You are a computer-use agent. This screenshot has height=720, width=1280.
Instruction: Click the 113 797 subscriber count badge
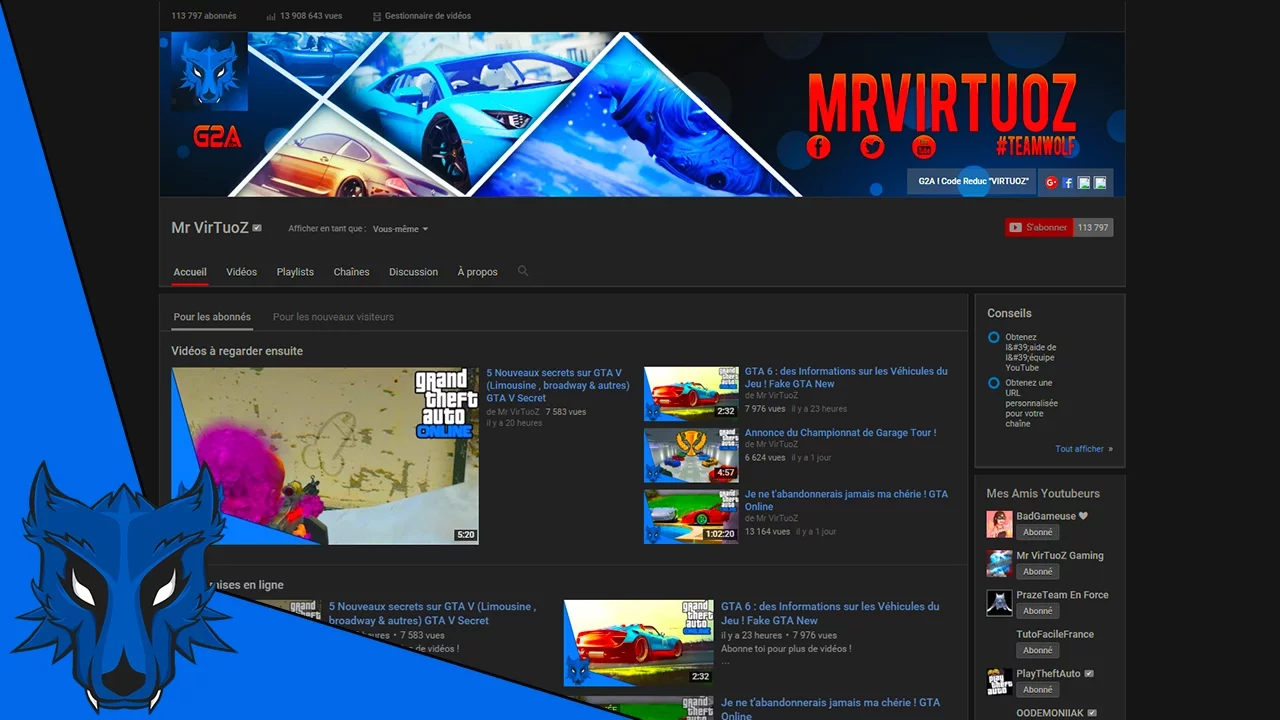1093,227
